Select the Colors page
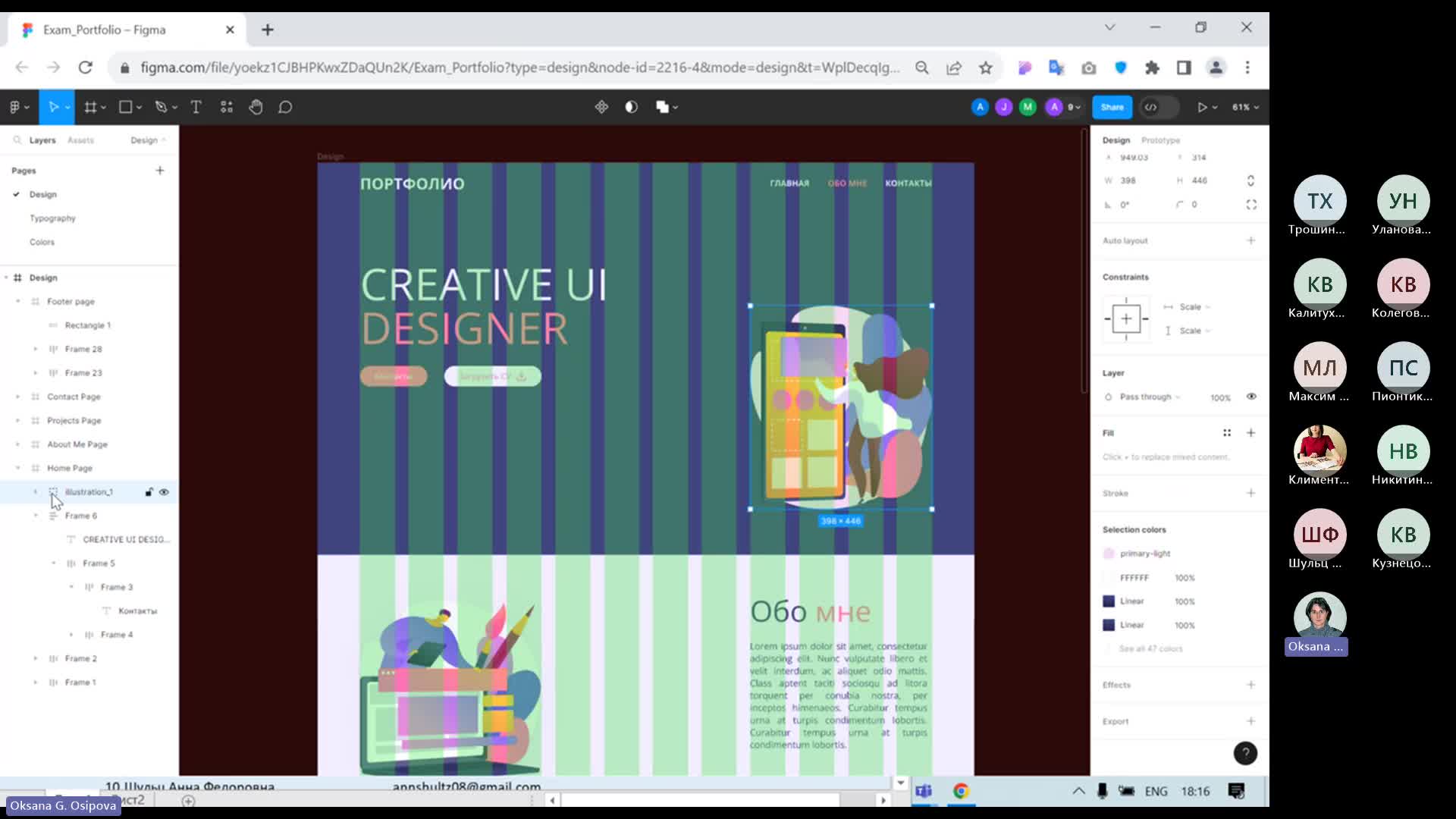 (42, 242)
